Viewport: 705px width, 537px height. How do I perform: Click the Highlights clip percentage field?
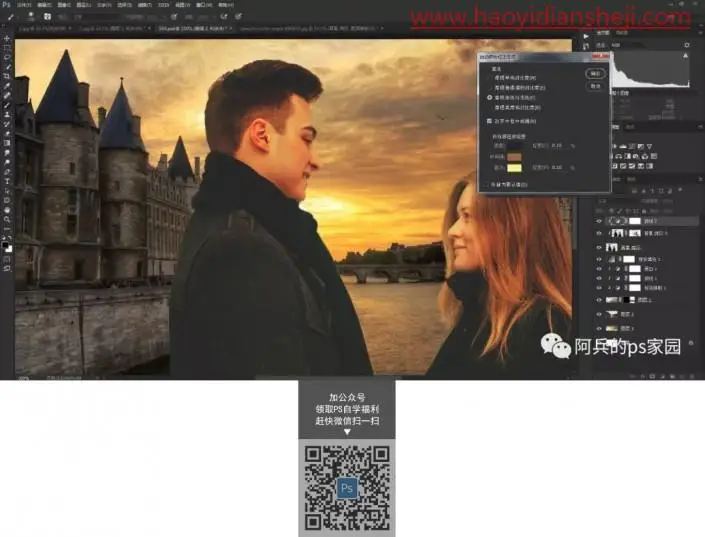point(558,167)
